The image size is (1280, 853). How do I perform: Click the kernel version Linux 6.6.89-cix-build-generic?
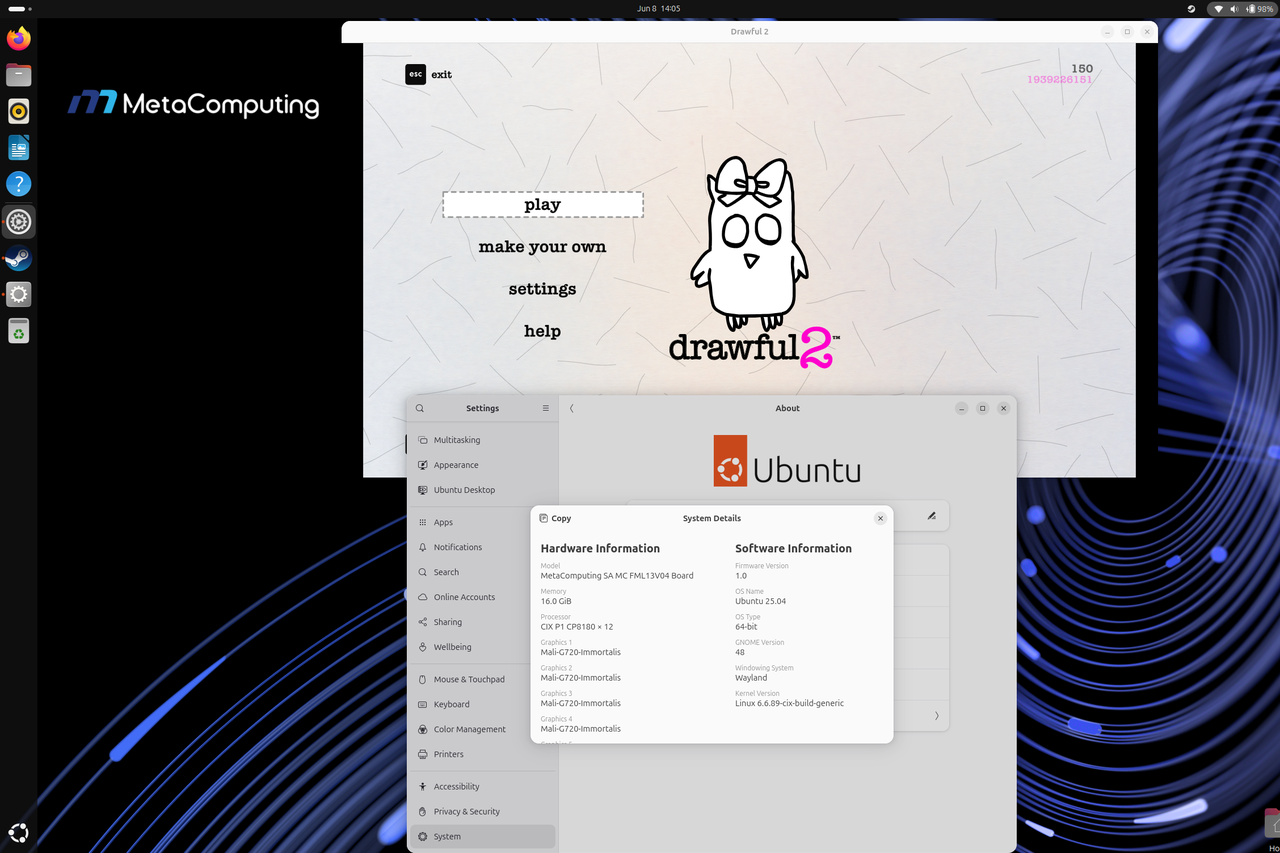click(790, 703)
